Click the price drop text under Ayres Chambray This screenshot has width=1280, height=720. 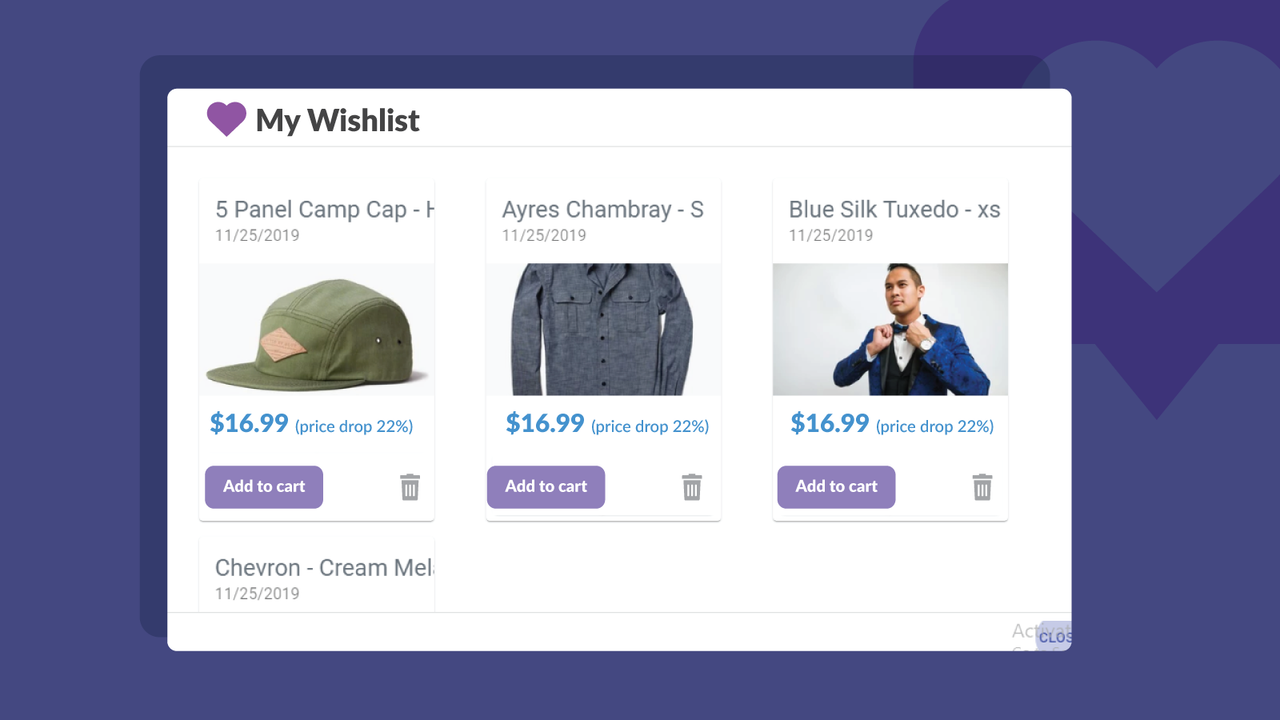point(650,427)
